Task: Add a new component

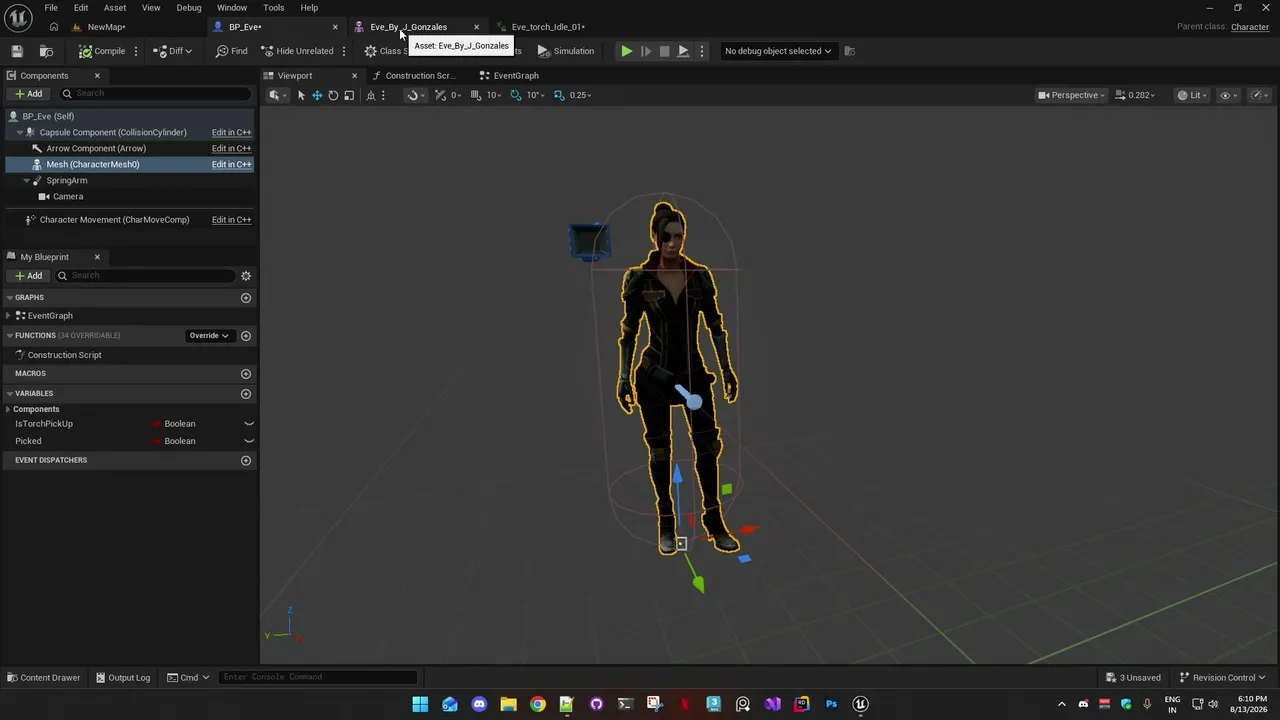Action: click(29, 94)
